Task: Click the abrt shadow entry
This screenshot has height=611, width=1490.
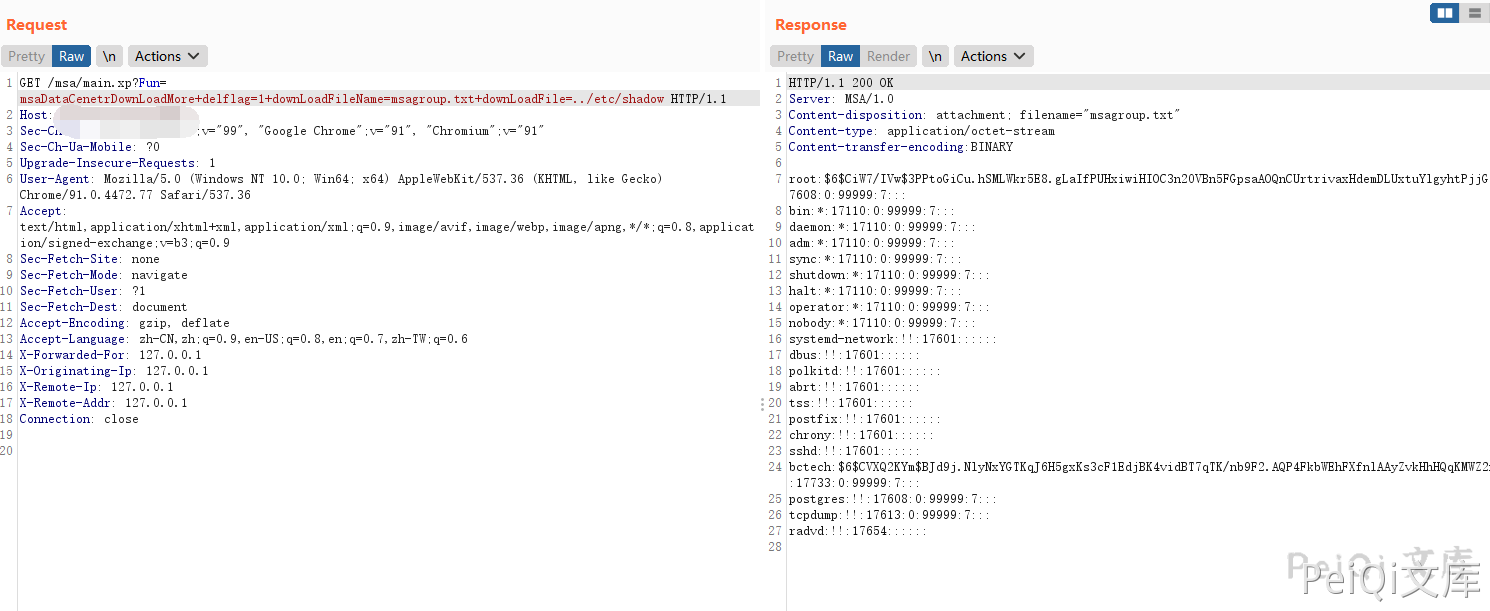Action: [x=854, y=387]
